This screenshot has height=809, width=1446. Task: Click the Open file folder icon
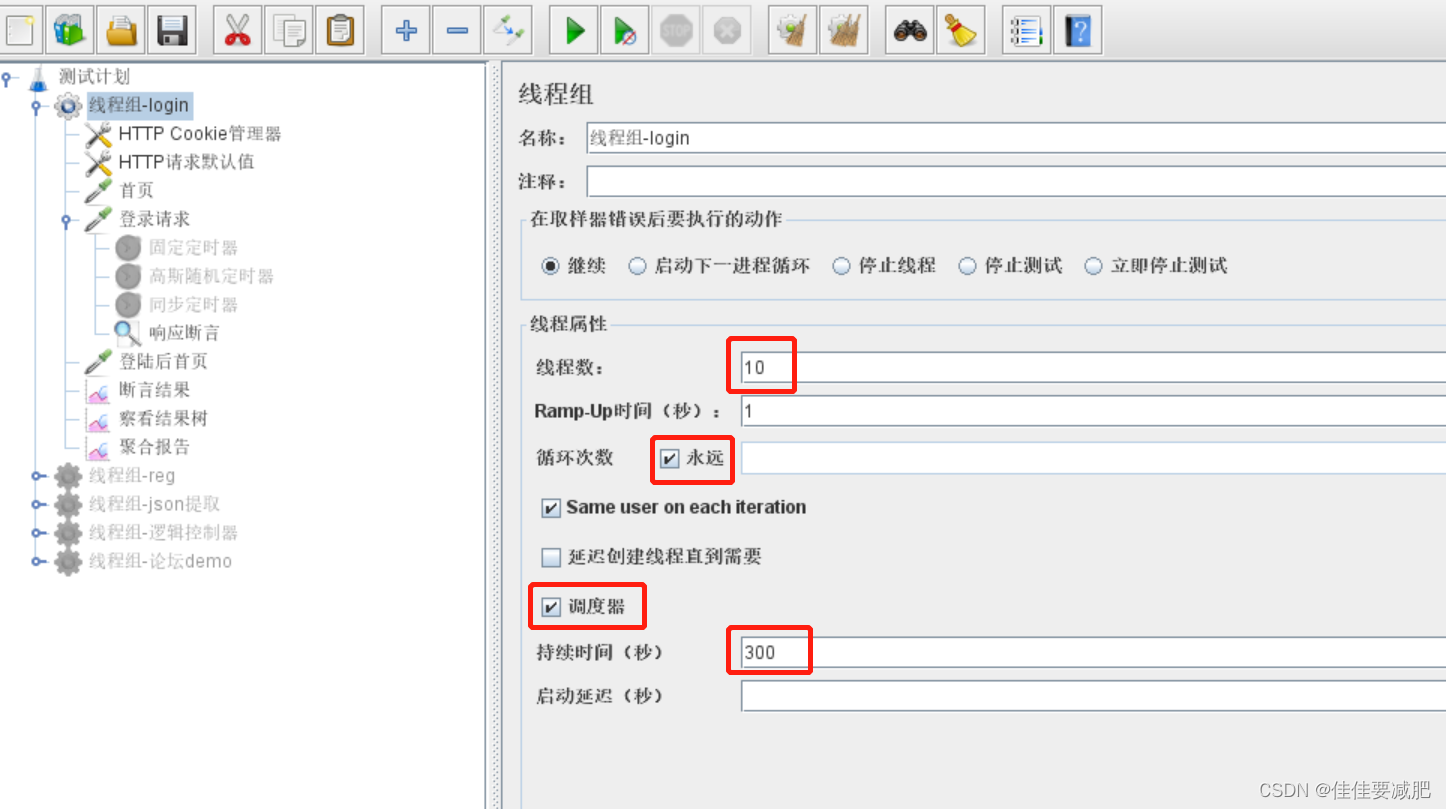tap(121, 30)
